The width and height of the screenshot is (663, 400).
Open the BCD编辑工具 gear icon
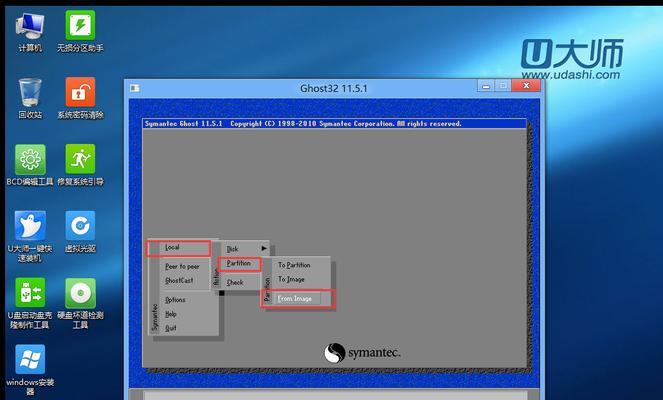pos(30,159)
